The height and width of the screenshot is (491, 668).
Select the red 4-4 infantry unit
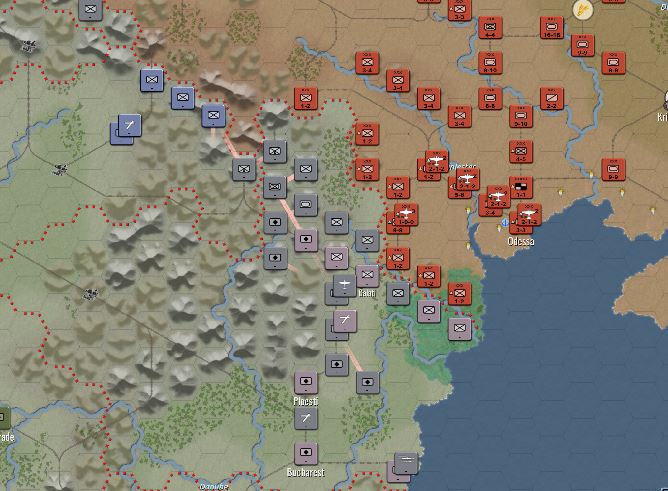pos(490,28)
